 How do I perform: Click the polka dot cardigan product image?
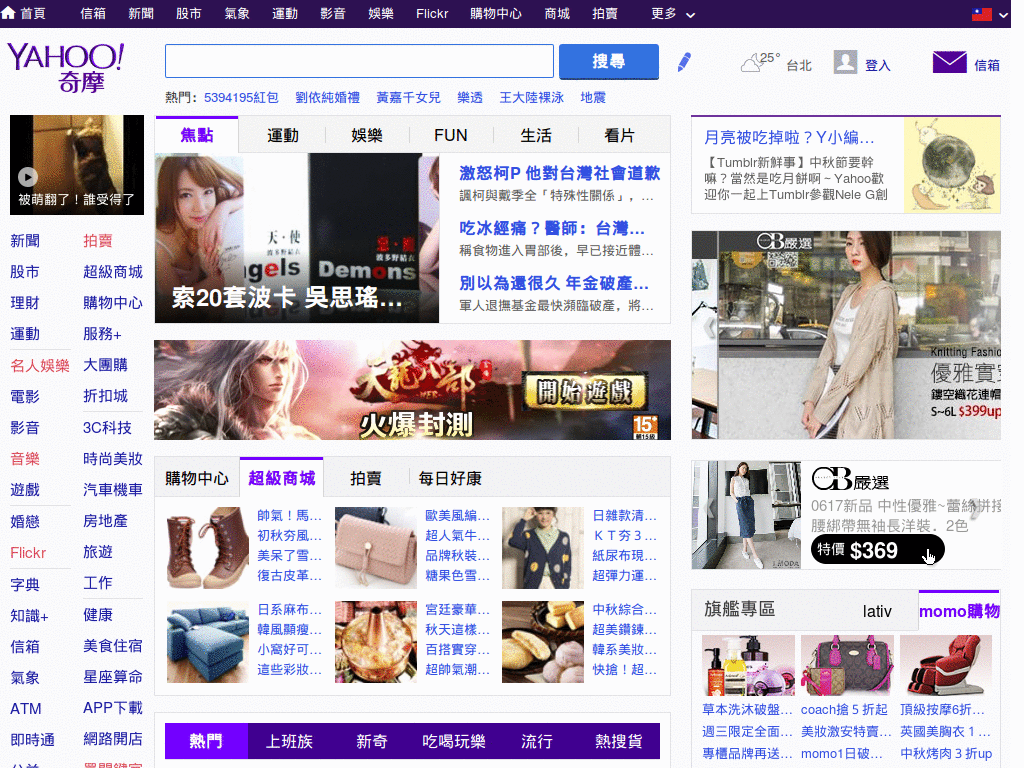[543, 548]
